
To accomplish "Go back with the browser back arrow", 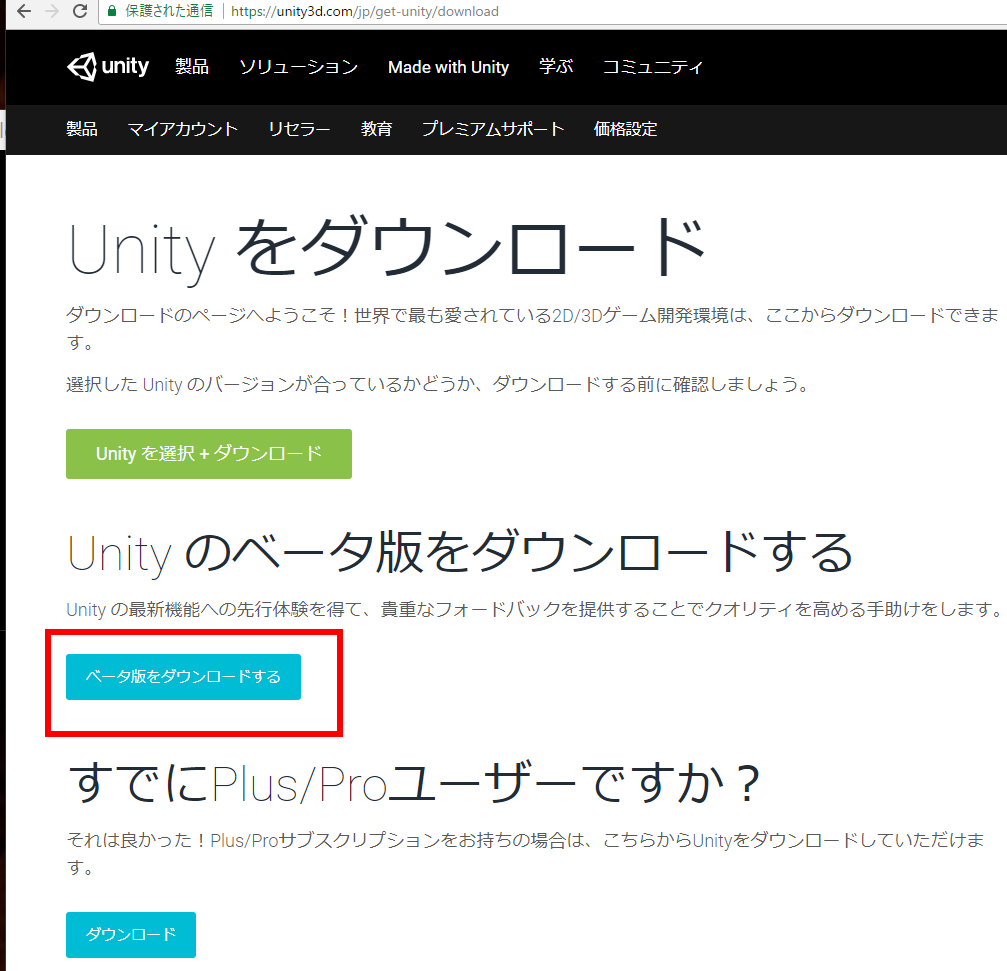I will (24, 11).
